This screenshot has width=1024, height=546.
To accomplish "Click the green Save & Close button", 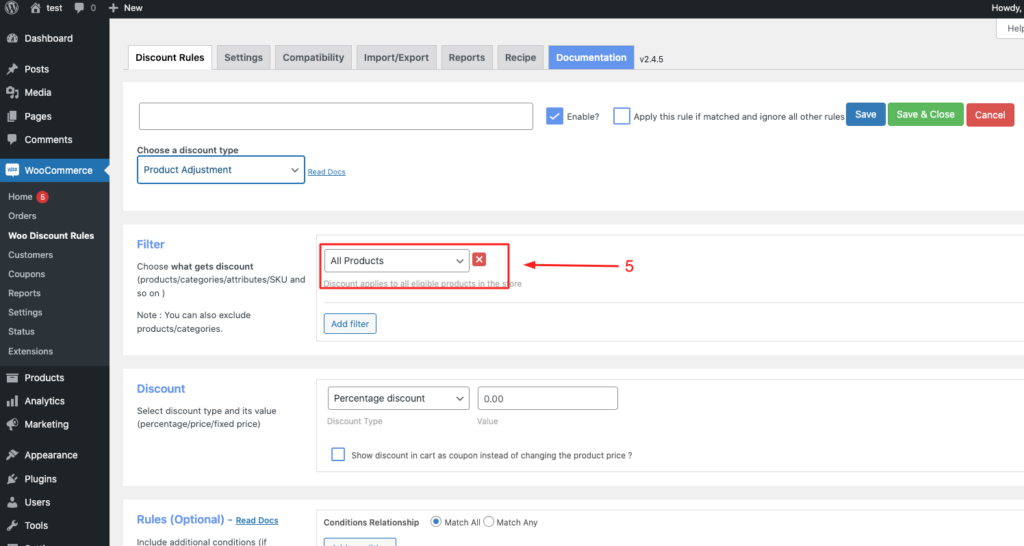I will coord(925,114).
